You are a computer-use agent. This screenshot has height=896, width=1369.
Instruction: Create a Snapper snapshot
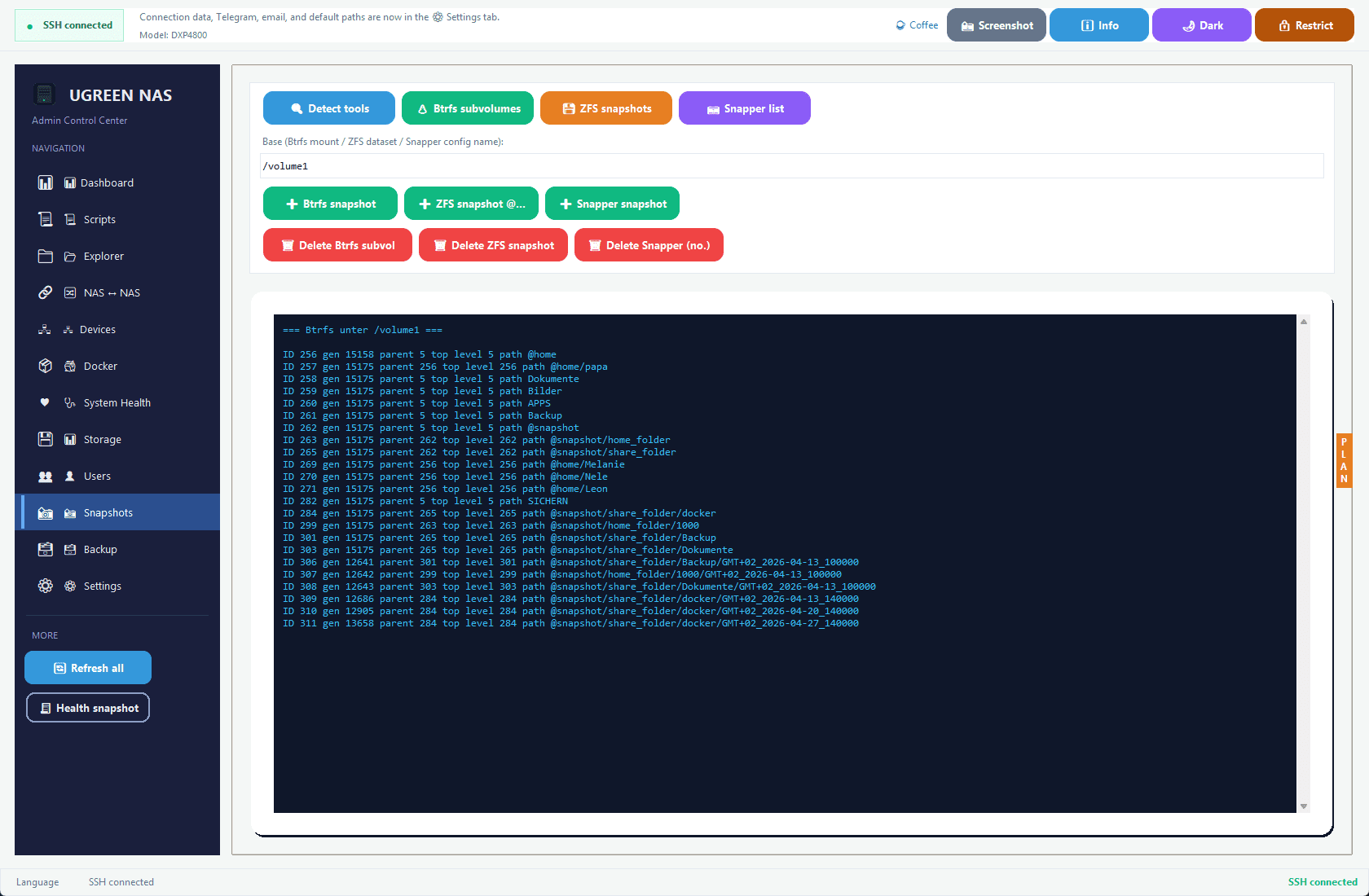tap(612, 204)
